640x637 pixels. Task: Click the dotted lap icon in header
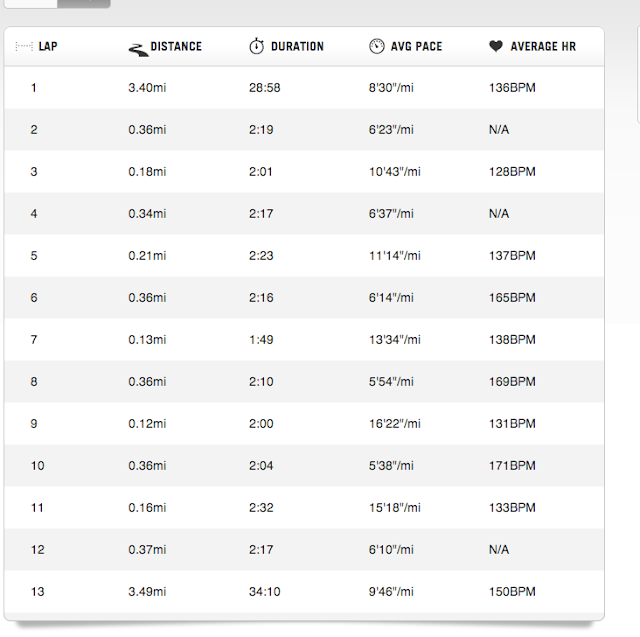pos(24,47)
